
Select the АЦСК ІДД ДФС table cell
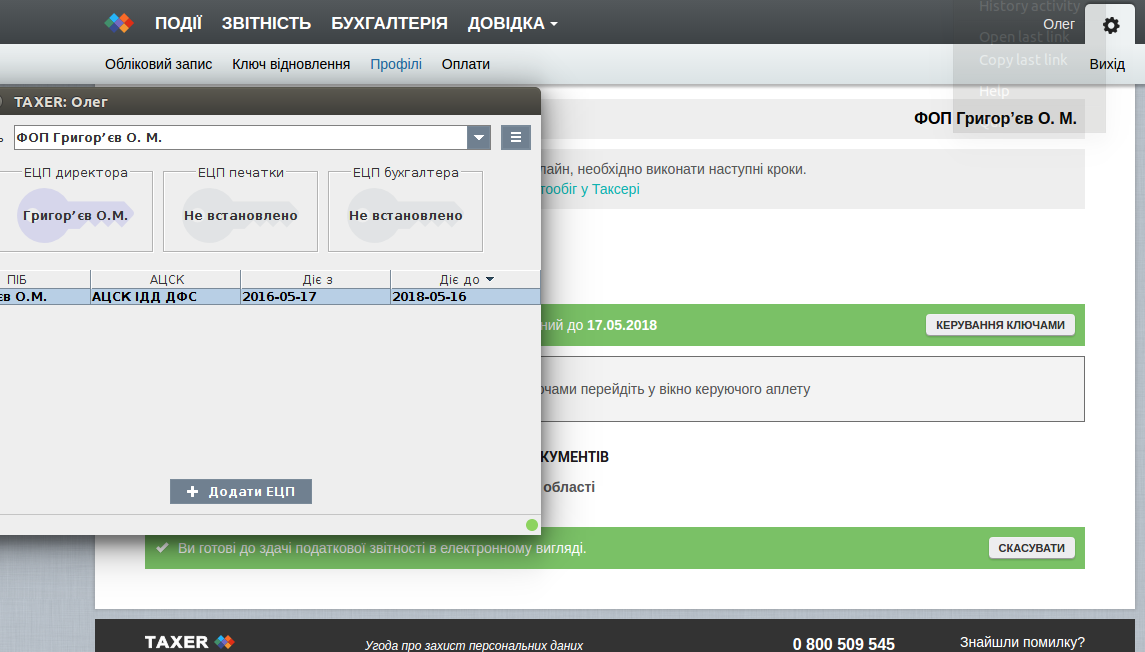point(166,296)
